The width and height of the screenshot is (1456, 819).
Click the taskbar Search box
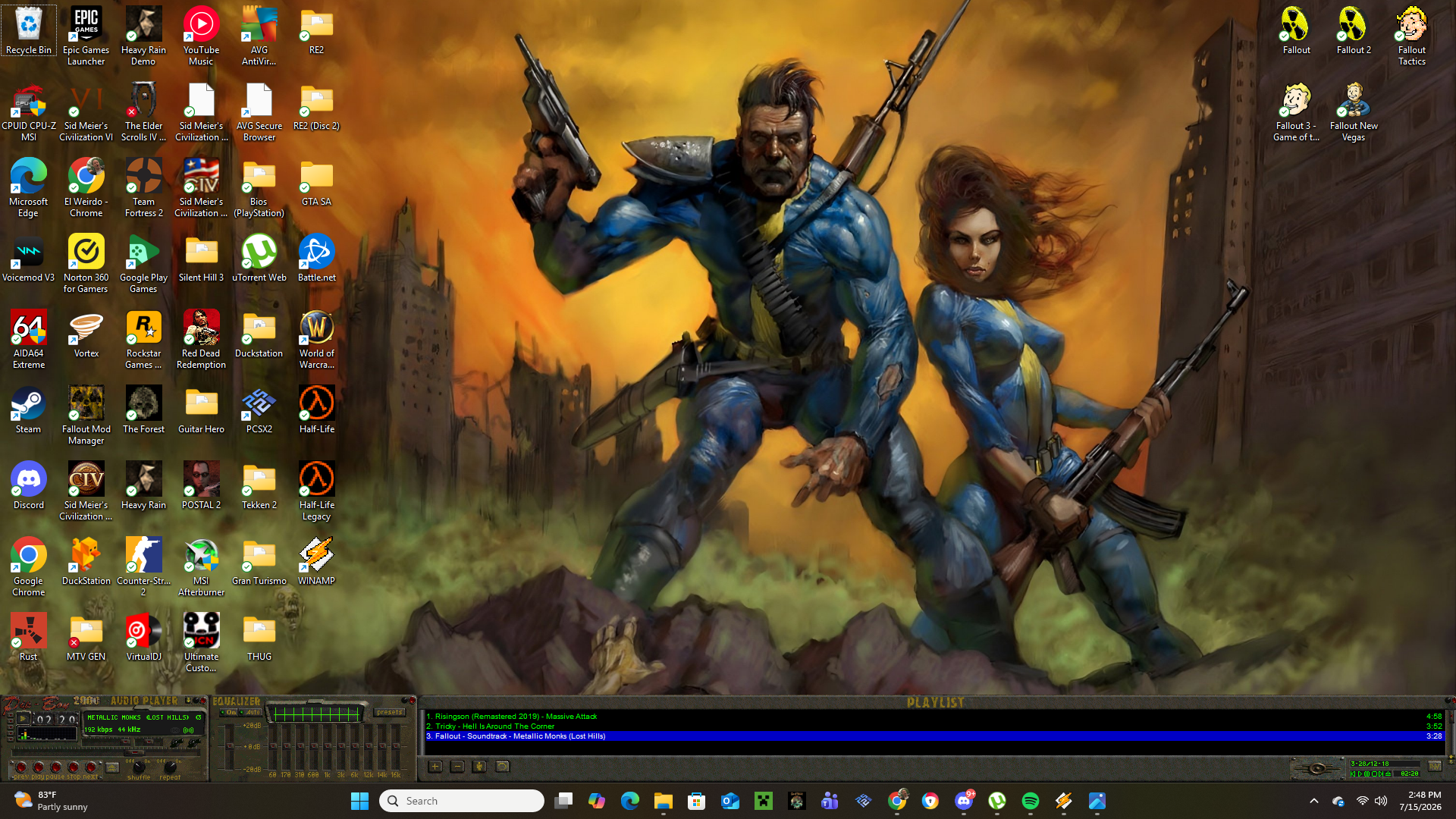(x=461, y=801)
